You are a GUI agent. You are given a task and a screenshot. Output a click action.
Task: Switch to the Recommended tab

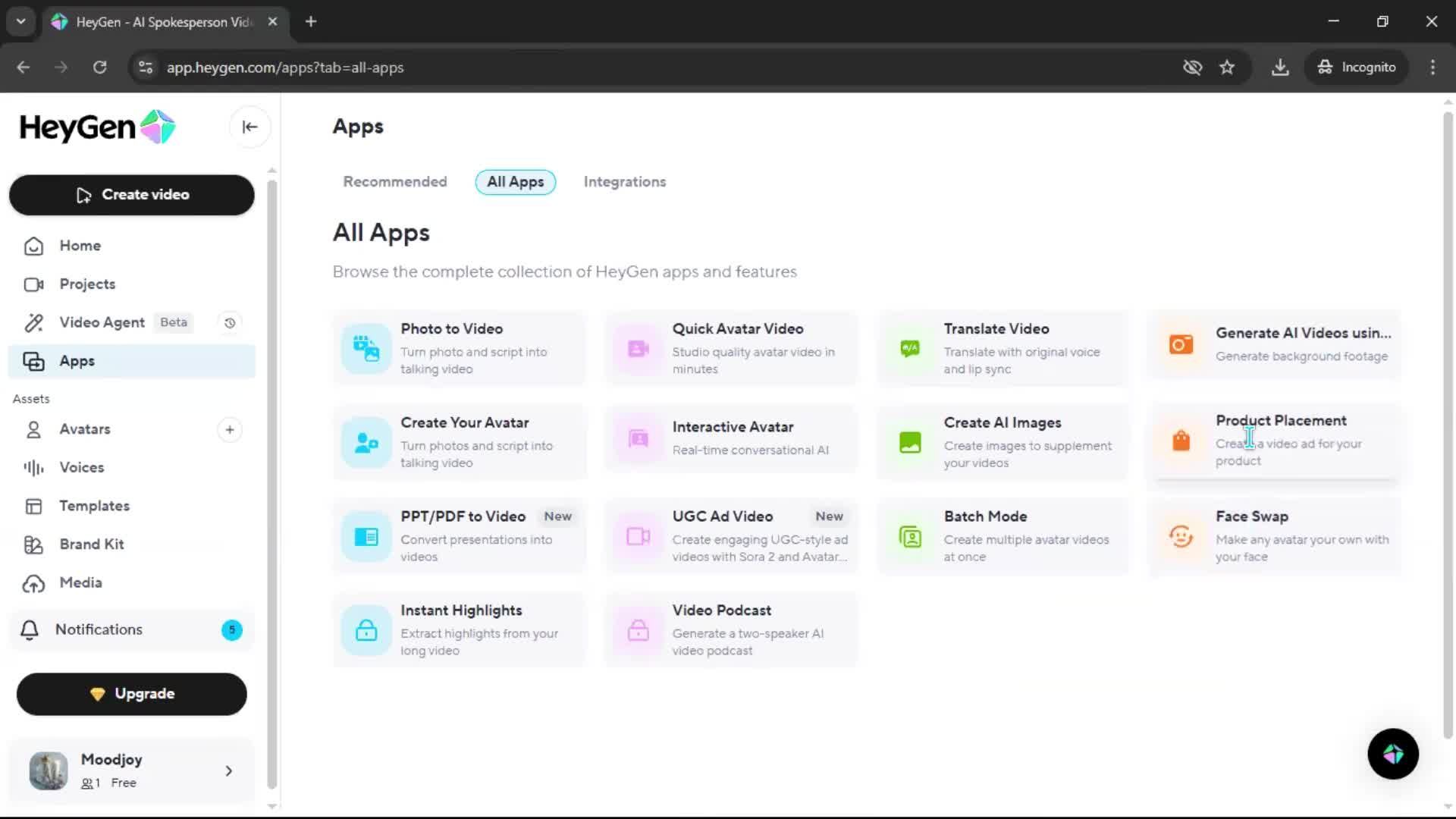[394, 182]
